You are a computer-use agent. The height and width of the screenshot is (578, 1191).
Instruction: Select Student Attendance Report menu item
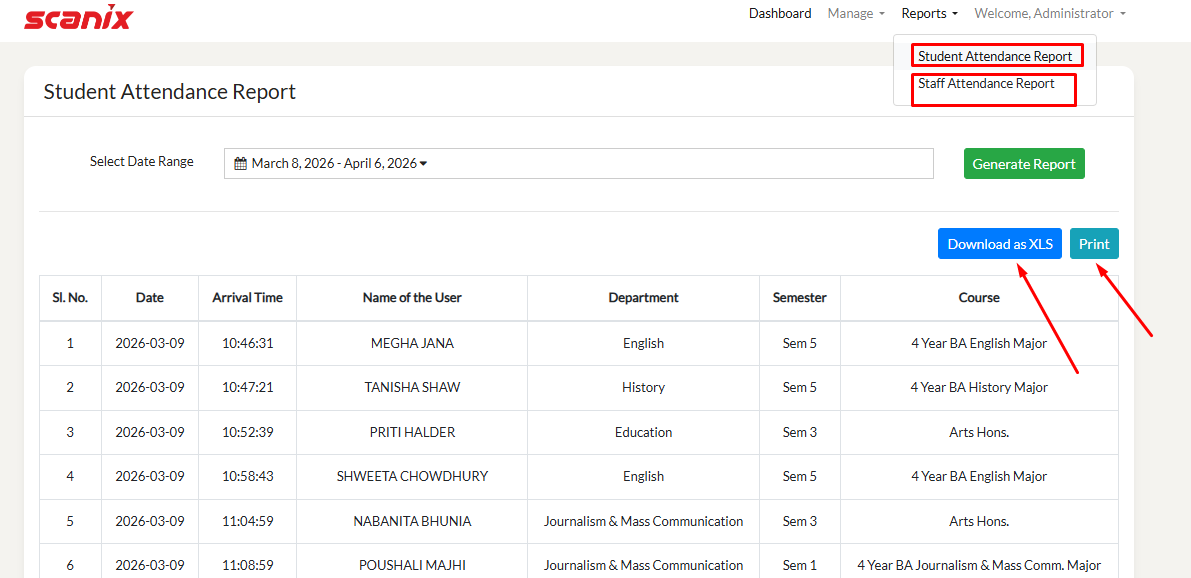click(x=995, y=57)
